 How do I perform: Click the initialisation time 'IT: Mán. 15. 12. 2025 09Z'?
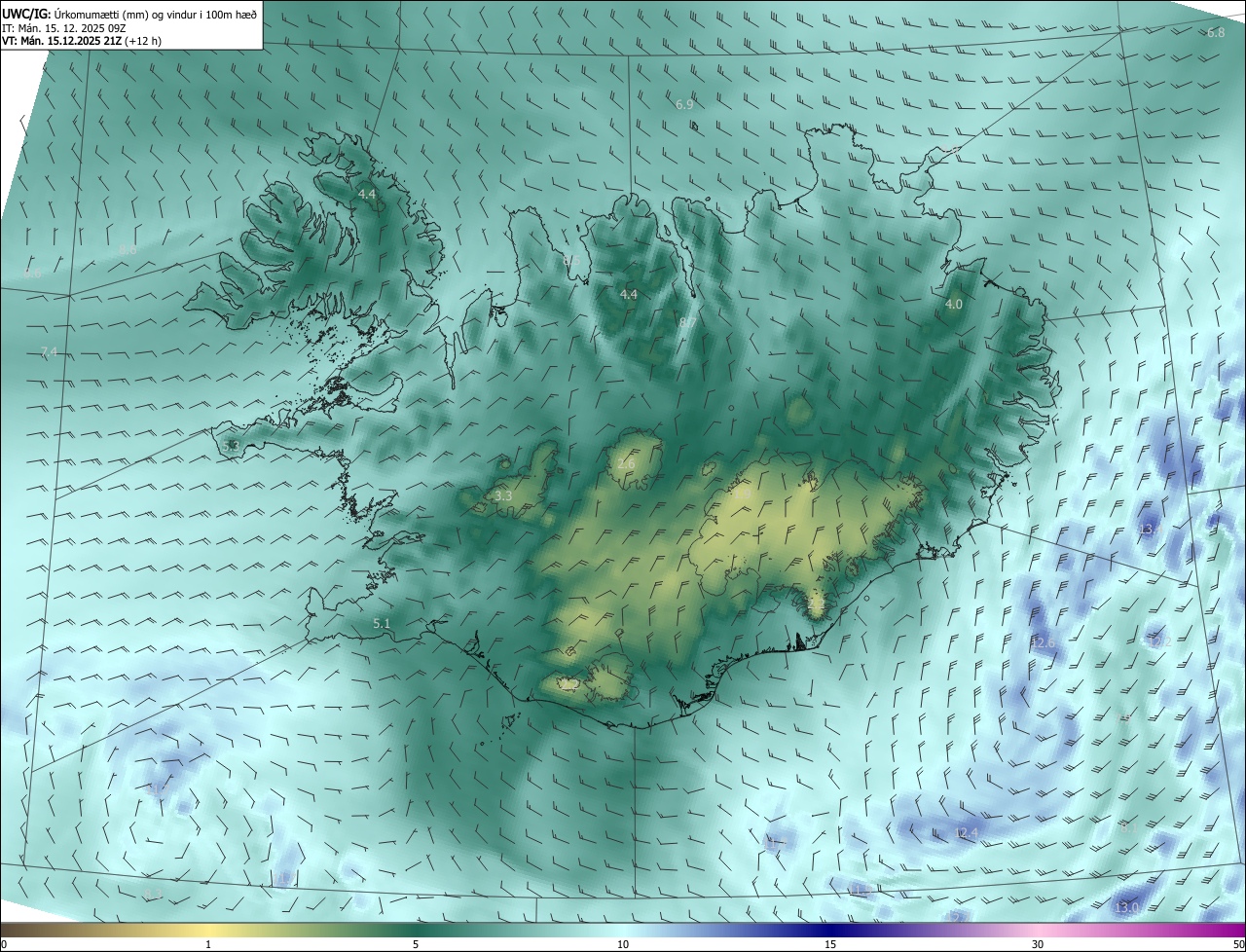tap(64, 27)
